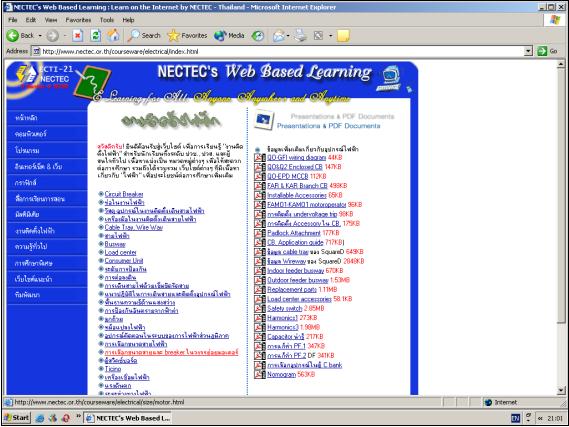Open Internet Explorer from quick launch
Viewport: 569px width, 427px height.
point(40,418)
